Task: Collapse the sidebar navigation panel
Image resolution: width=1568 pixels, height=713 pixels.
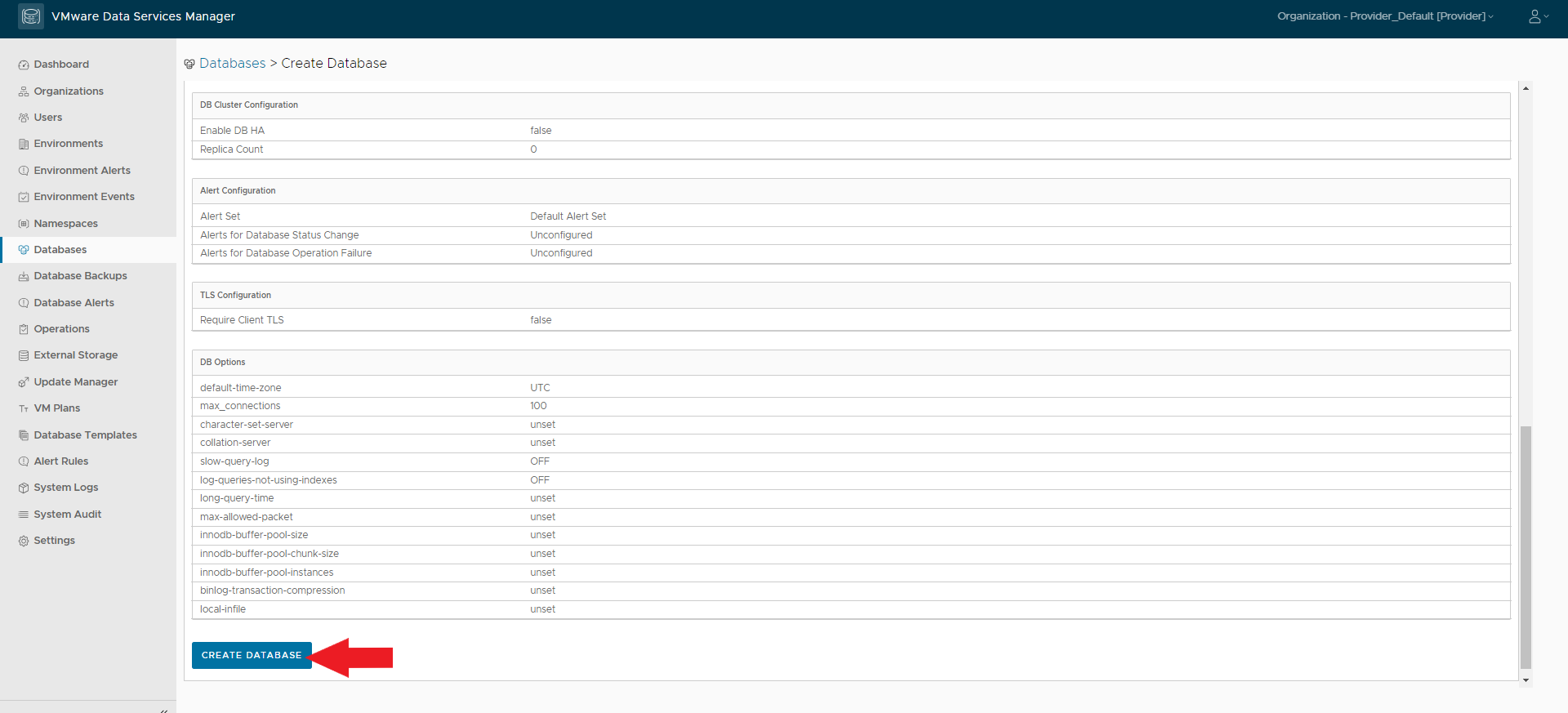Action: click(164, 710)
